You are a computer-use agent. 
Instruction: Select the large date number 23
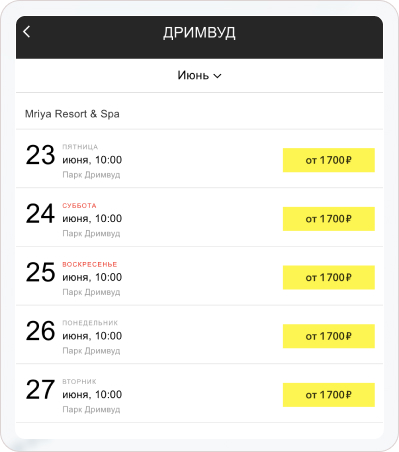point(40,155)
